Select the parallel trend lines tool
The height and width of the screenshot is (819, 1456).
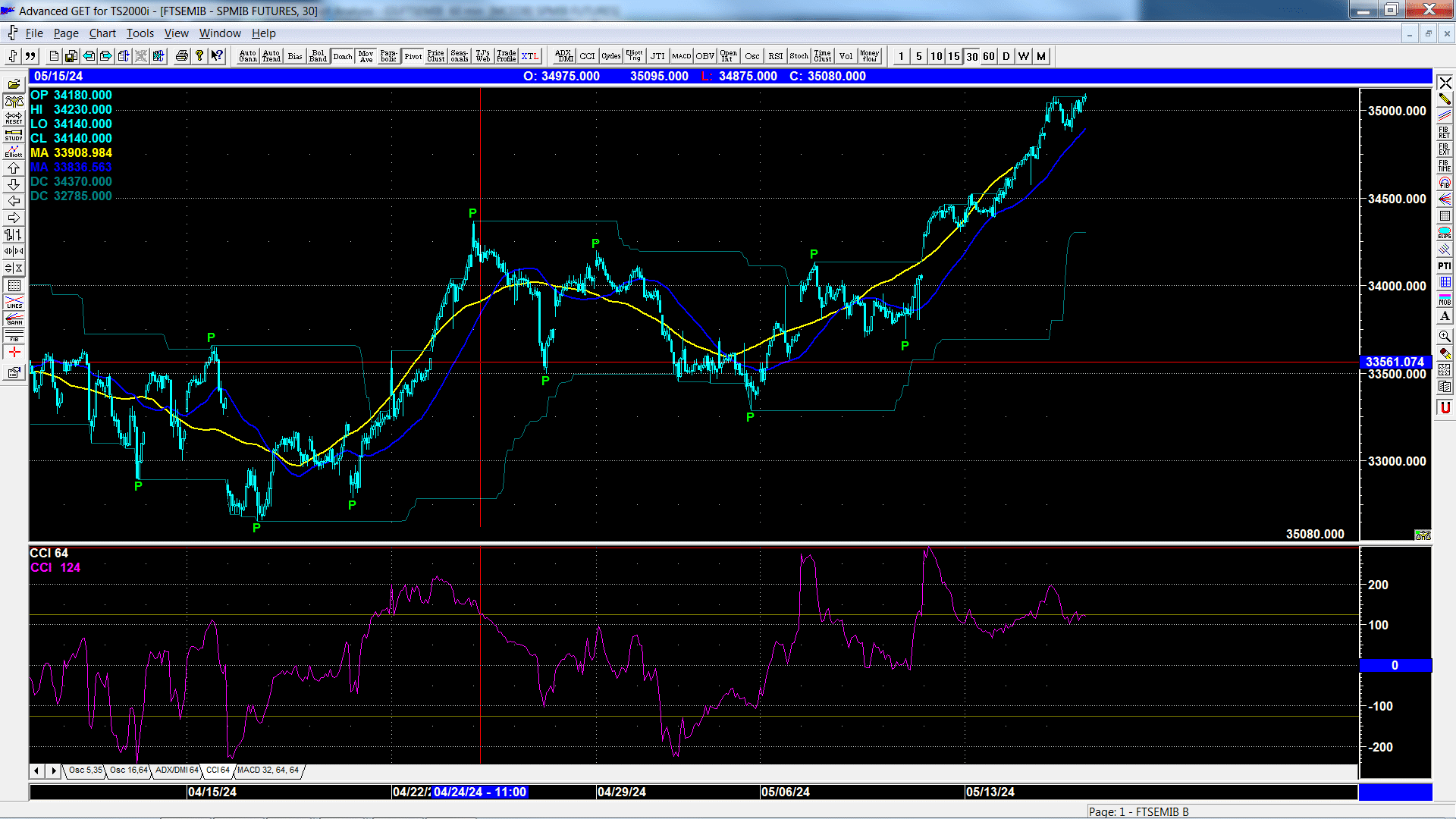[x=1445, y=116]
